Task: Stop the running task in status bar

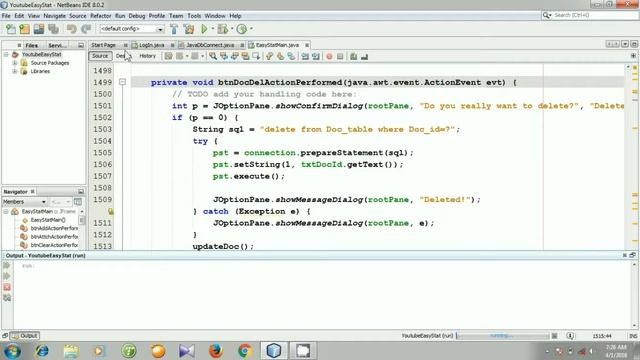Action: [554, 336]
